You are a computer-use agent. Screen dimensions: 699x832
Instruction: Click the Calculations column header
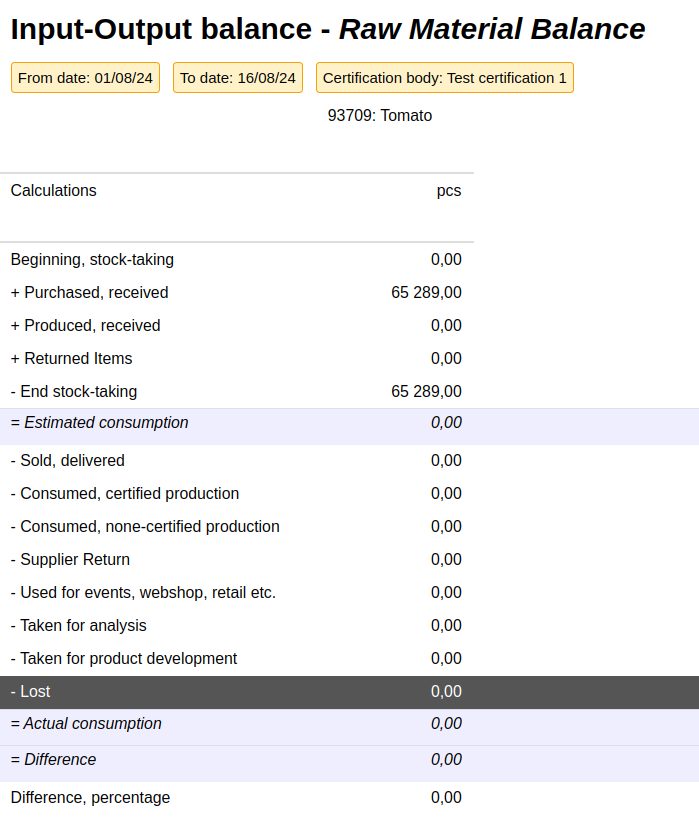pos(54,191)
